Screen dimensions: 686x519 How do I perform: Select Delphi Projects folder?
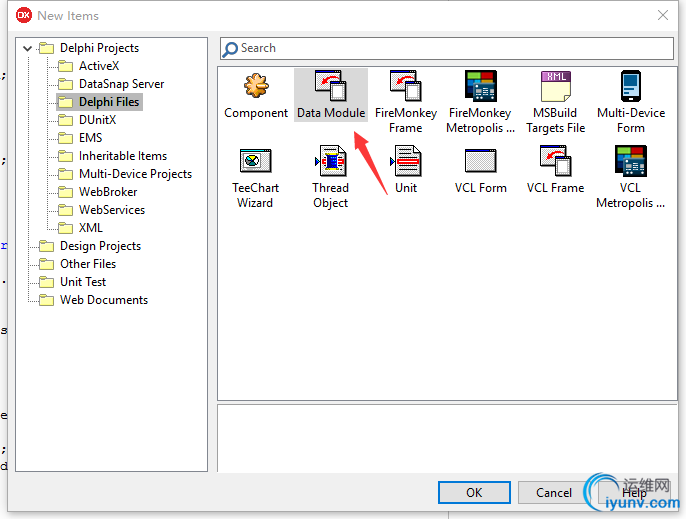(x=89, y=48)
